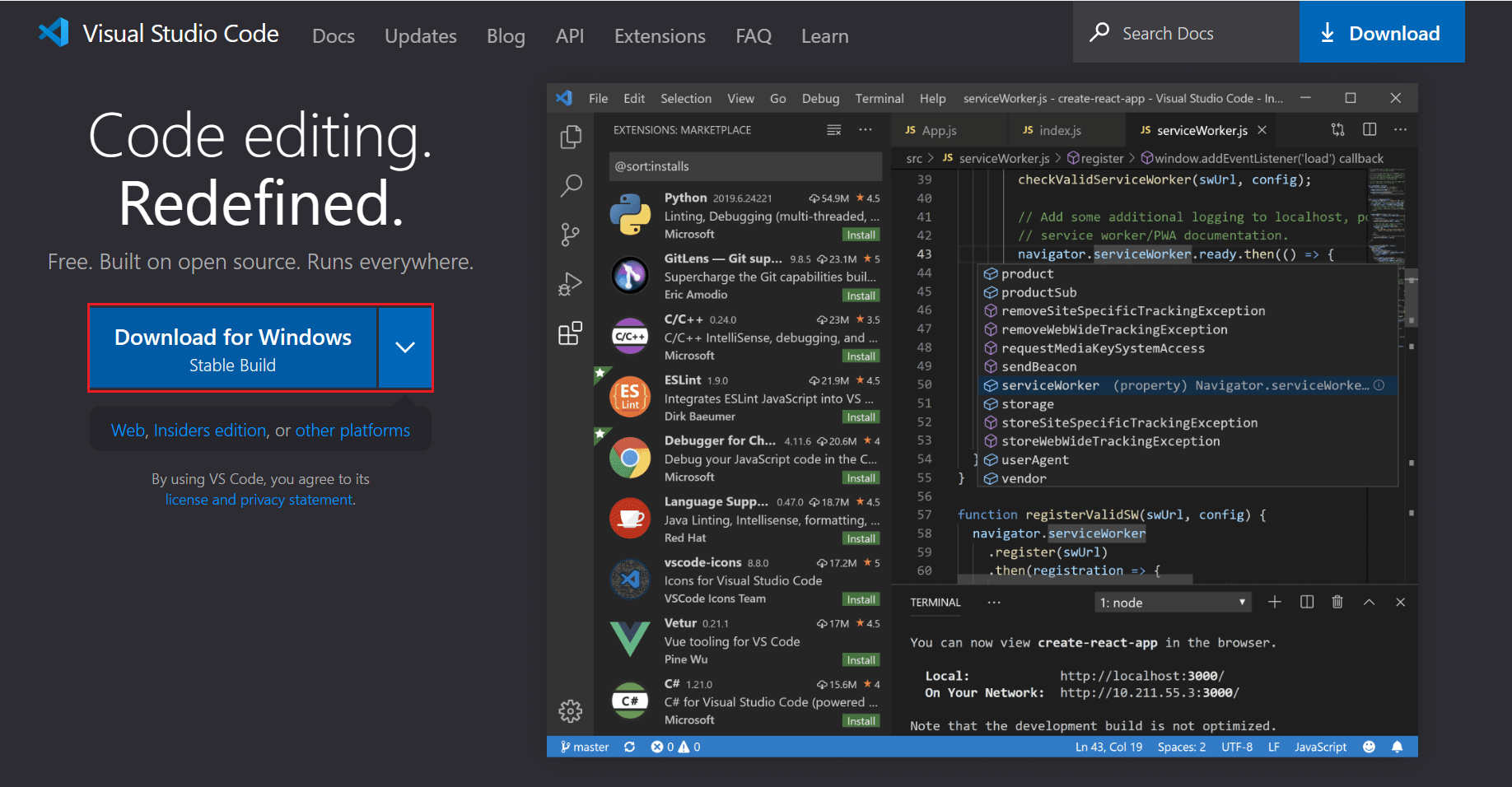This screenshot has width=1512, height=787.
Task: Click the clear extensions filter list icon
Action: click(x=834, y=130)
